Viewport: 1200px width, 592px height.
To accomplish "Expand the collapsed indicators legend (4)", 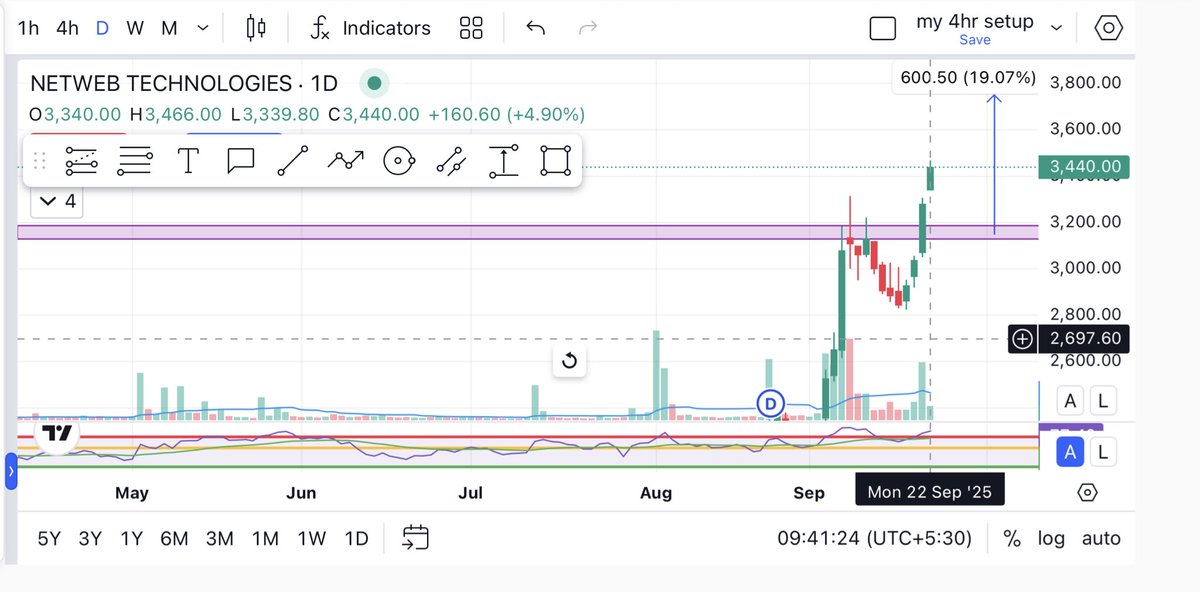I will coord(56,202).
